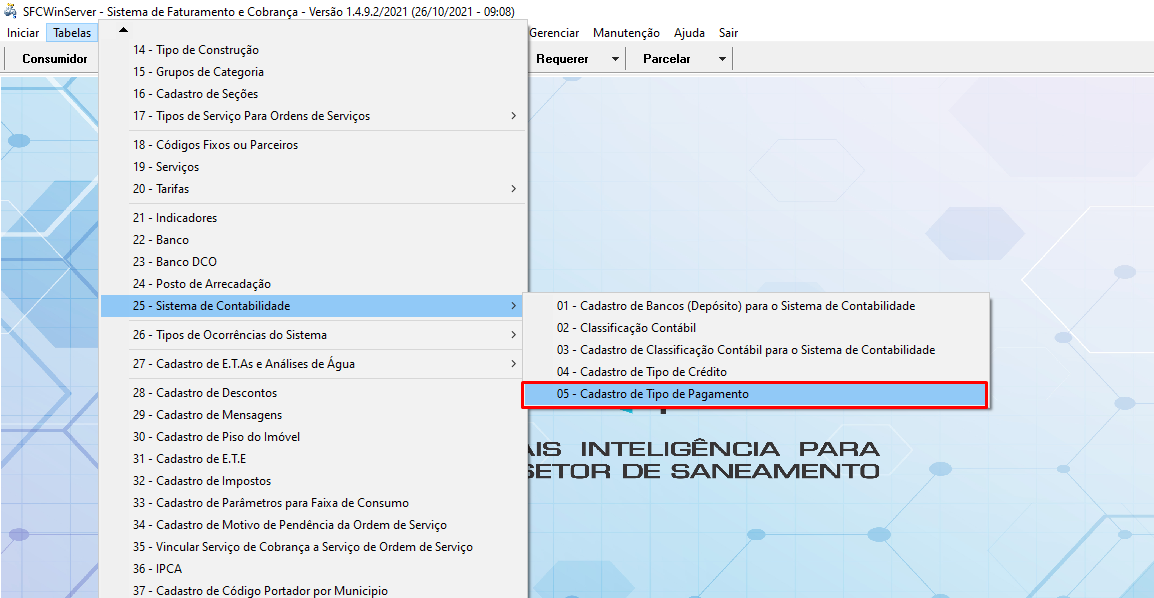Open the Tabelas menu
Image resolution: width=1154 pixels, height=598 pixels.
pos(72,33)
